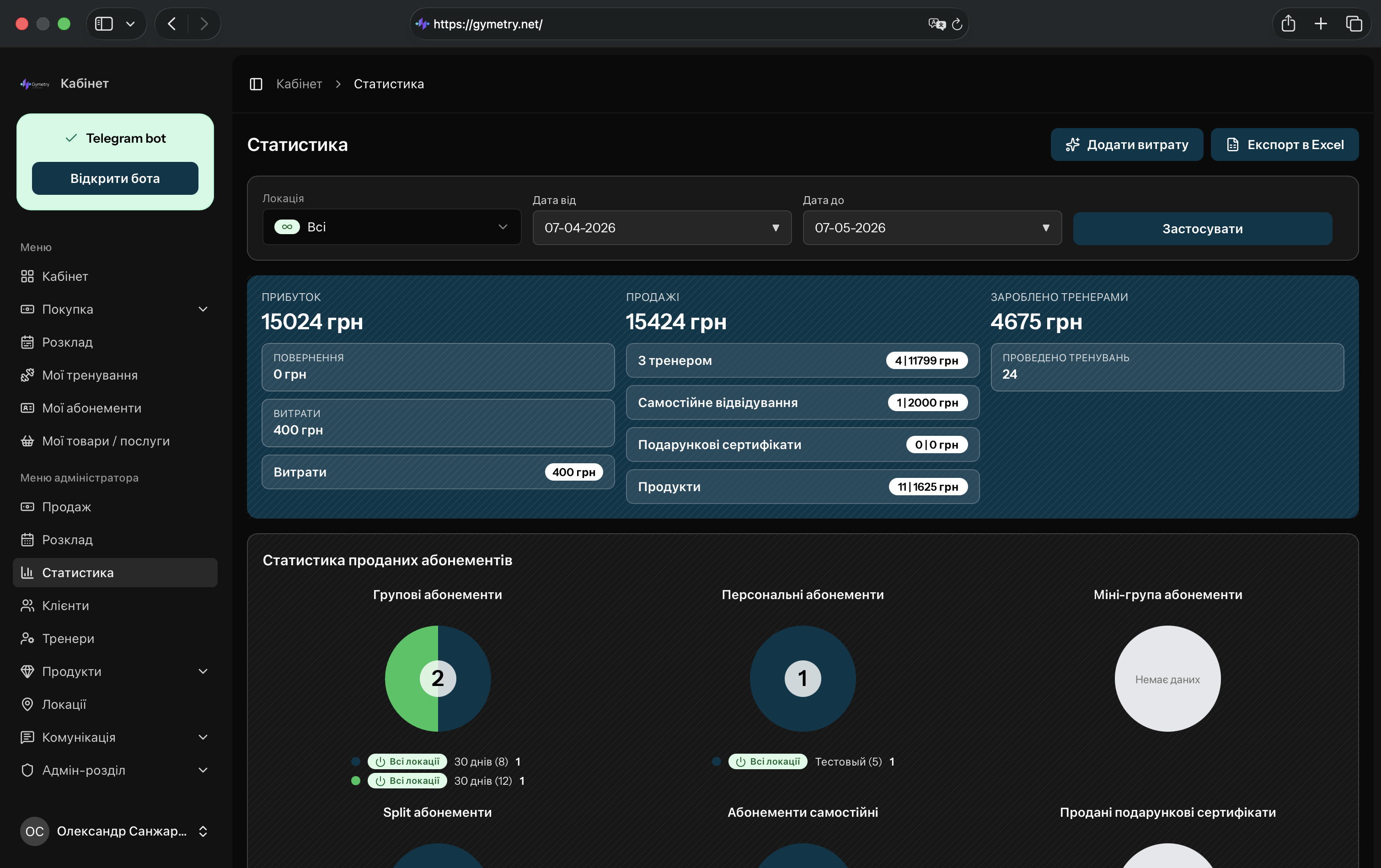Click the Застосувати button
The height and width of the screenshot is (868, 1381).
click(x=1202, y=229)
